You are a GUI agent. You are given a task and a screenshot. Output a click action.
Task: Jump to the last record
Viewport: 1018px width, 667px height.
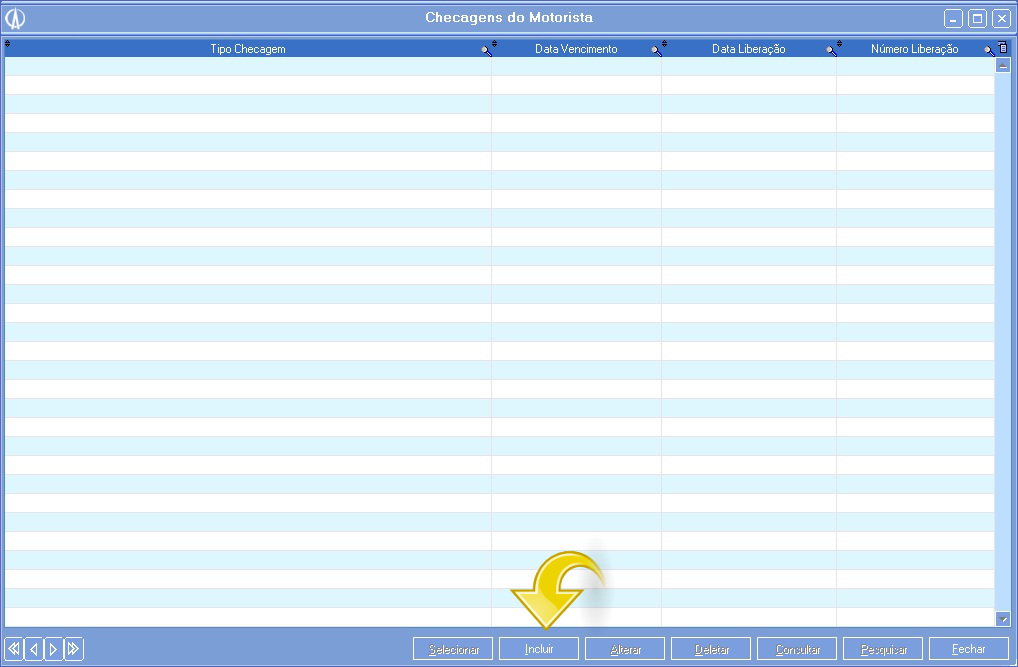pyautogui.click(x=73, y=649)
